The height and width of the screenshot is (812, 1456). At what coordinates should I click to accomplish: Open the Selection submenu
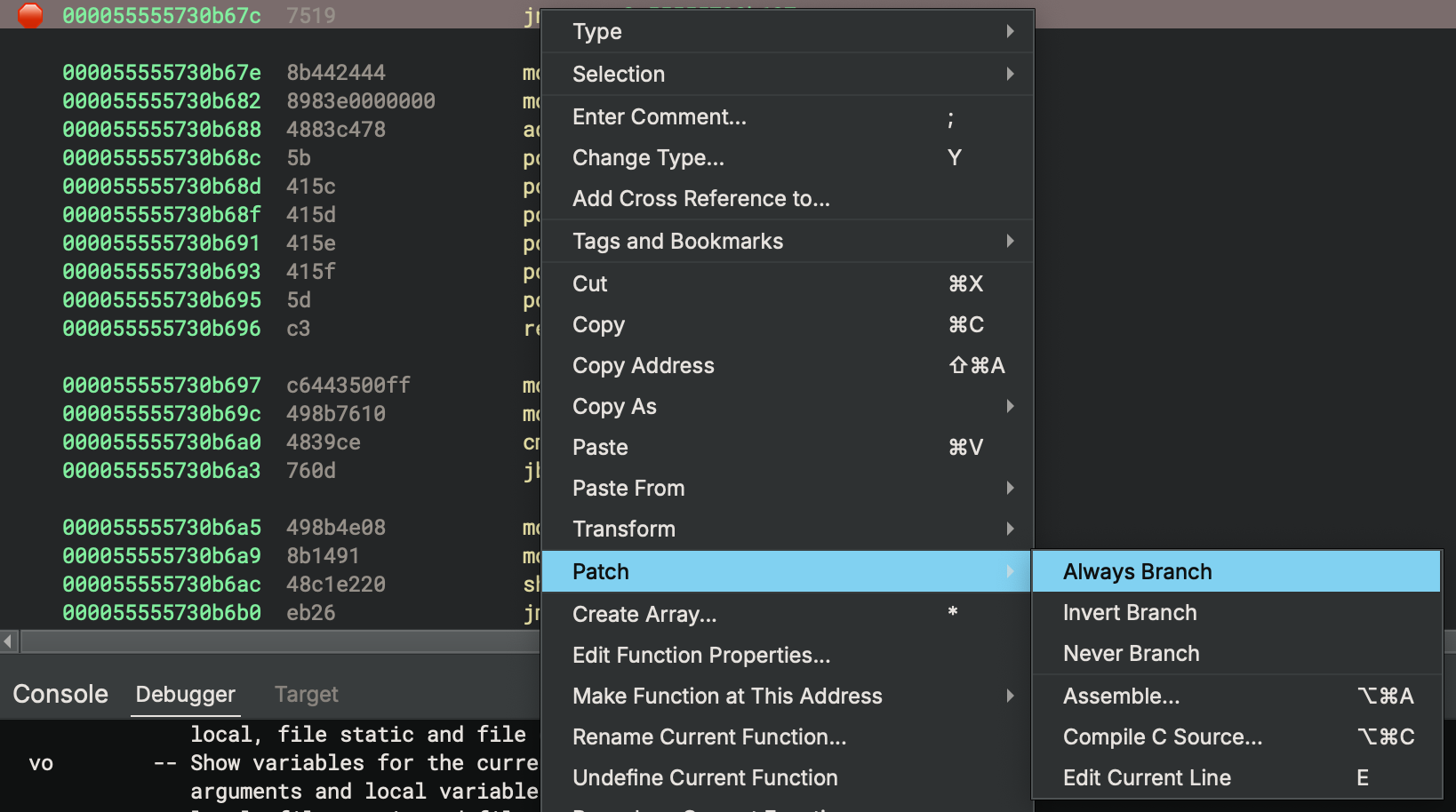[x=788, y=75]
